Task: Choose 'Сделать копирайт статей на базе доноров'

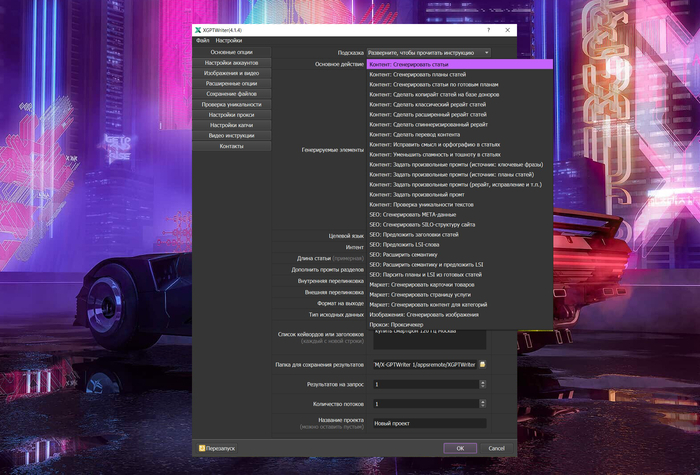Action: pos(460,95)
